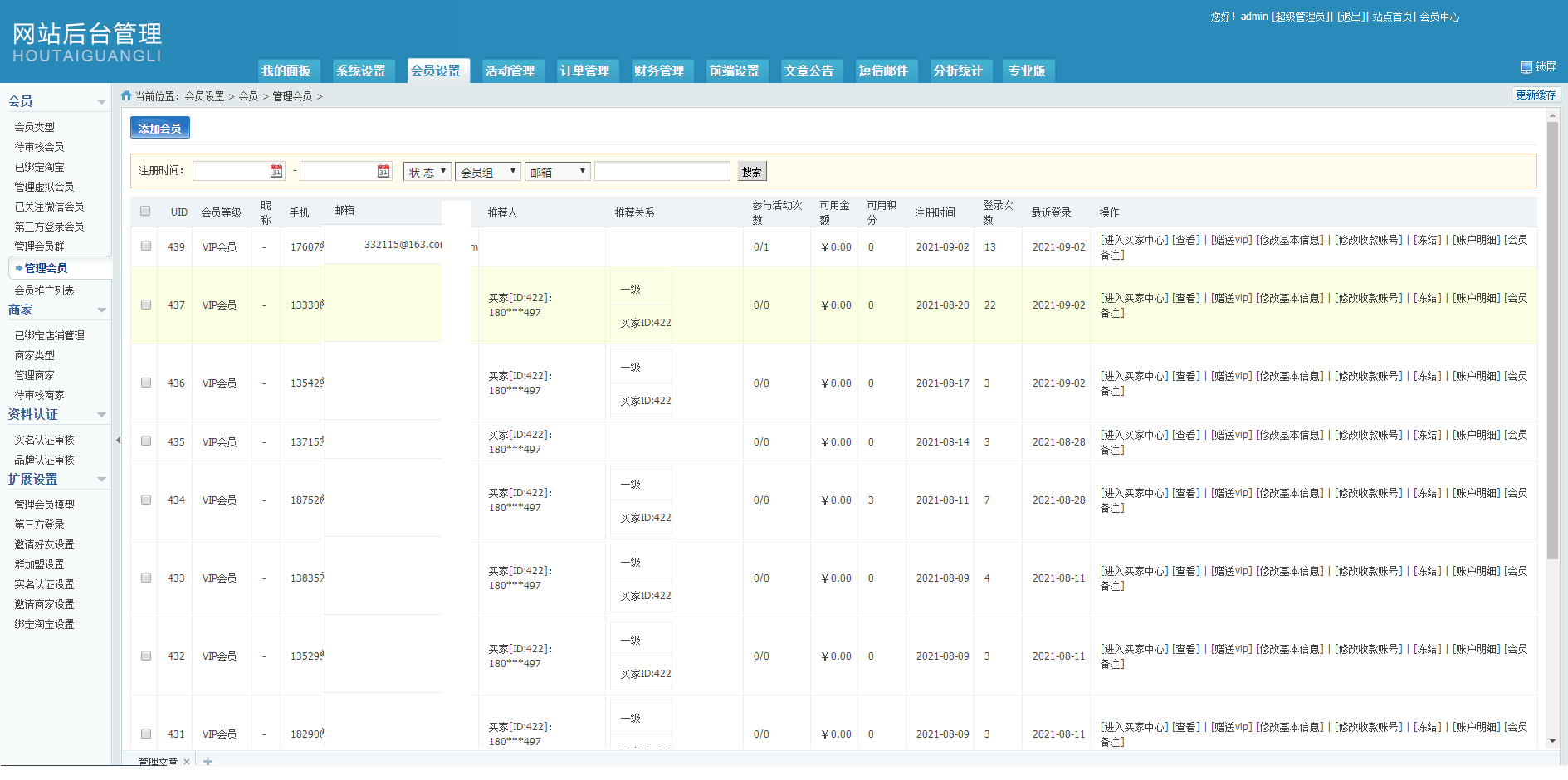Close the 管理文章 bottom tab

[x=187, y=762]
